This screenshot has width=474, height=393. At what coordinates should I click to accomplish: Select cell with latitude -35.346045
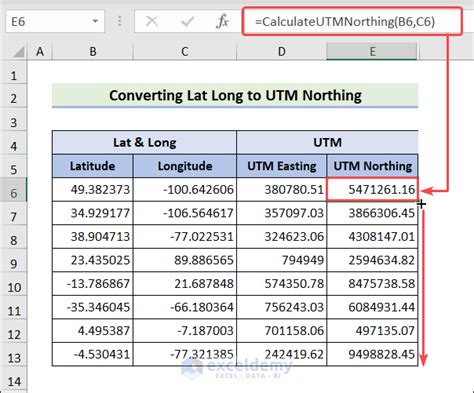(93, 307)
